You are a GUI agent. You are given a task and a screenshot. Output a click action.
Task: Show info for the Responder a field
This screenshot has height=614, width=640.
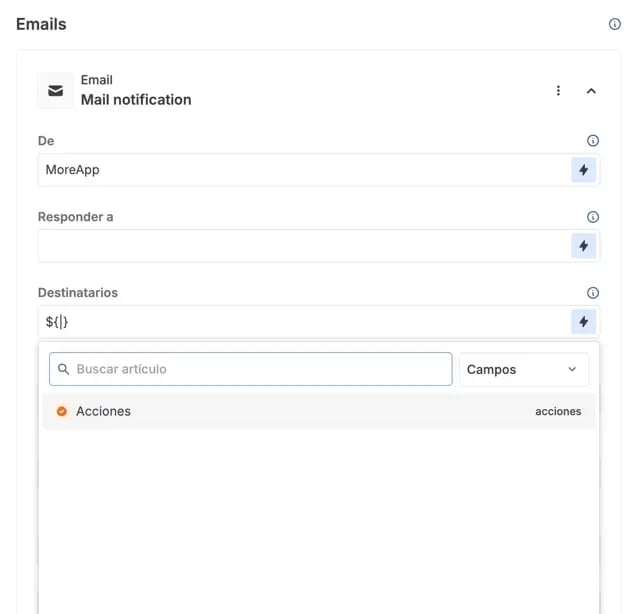(x=593, y=217)
